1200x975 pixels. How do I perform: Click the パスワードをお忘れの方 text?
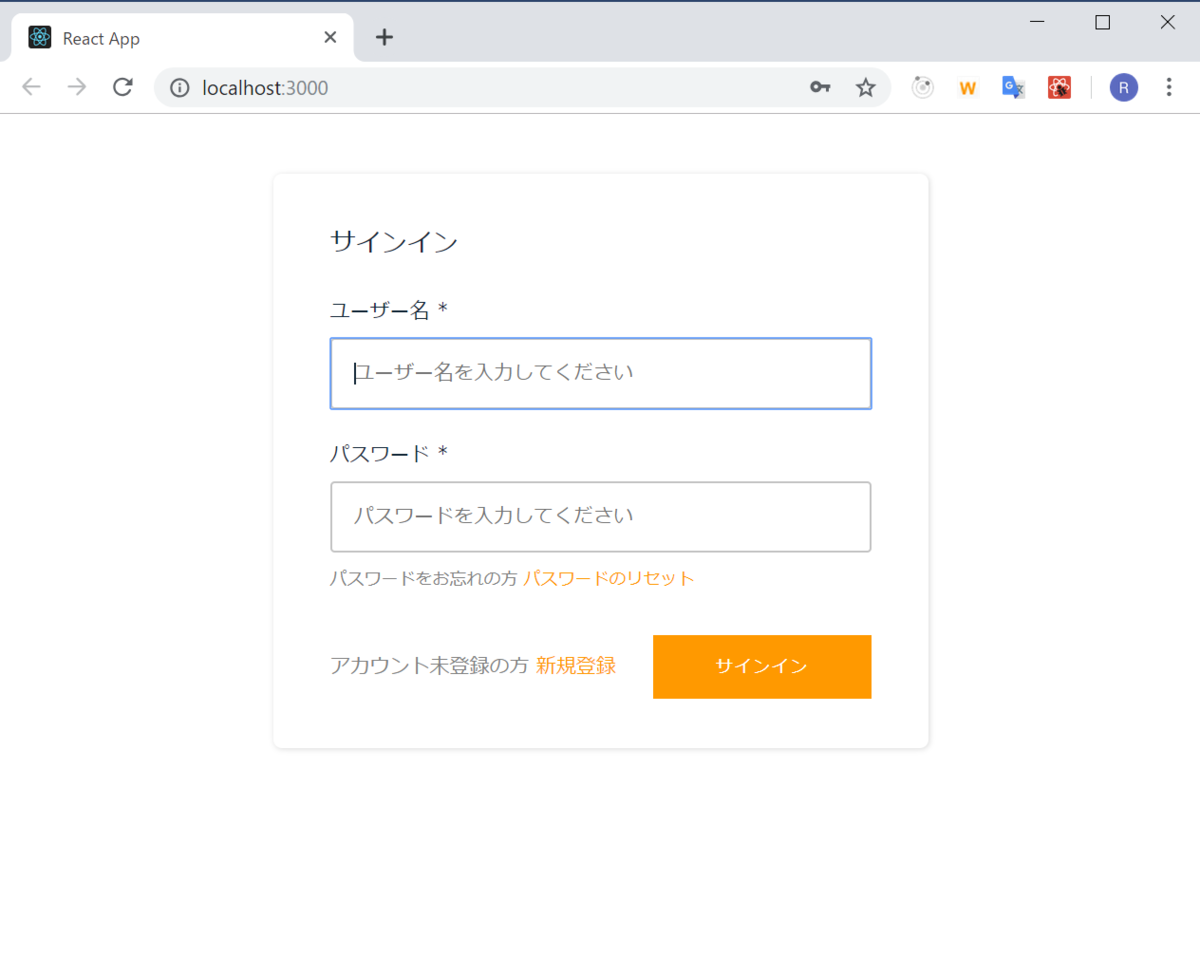424,578
